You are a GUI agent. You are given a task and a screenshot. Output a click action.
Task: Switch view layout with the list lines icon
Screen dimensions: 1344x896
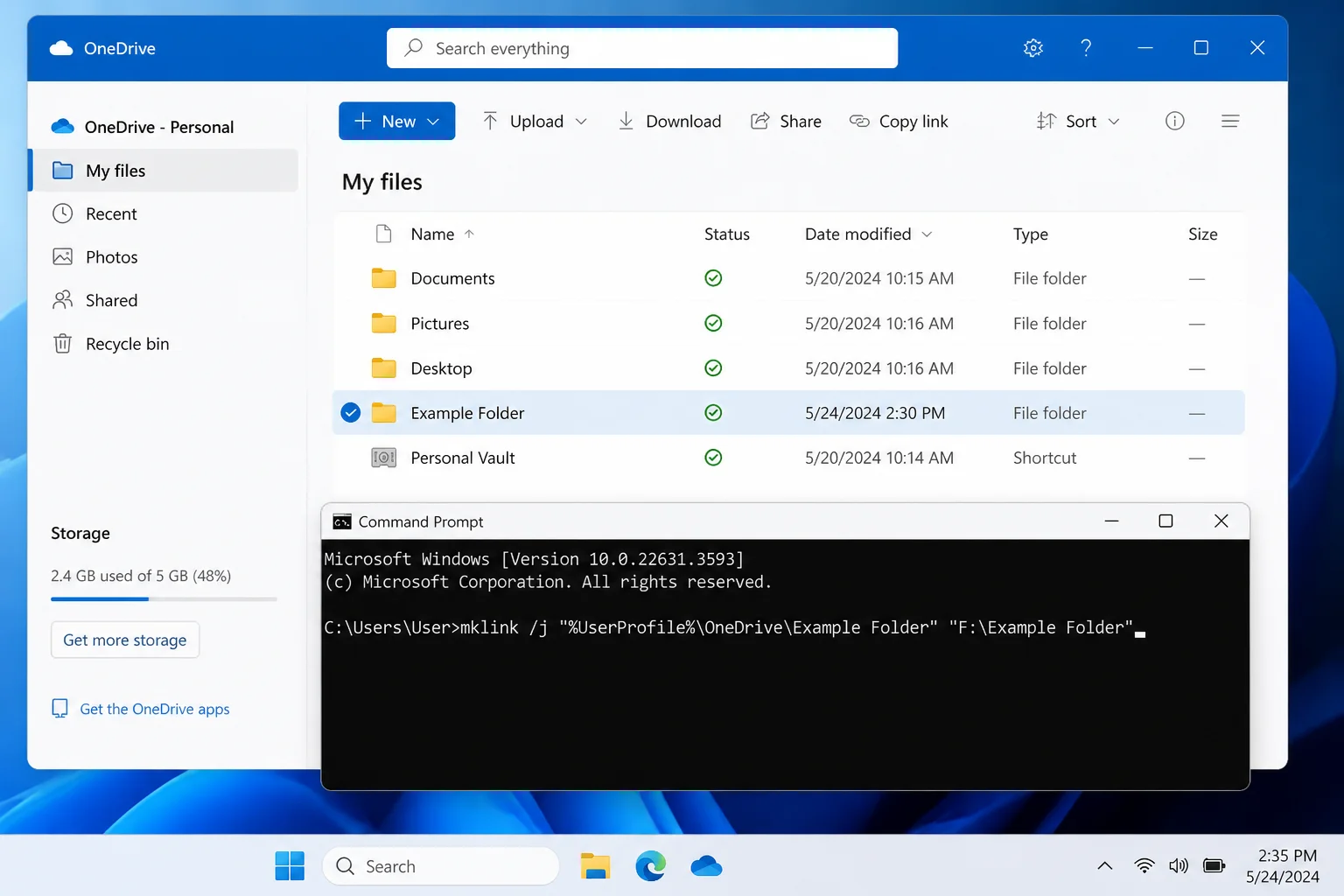[x=1230, y=121]
